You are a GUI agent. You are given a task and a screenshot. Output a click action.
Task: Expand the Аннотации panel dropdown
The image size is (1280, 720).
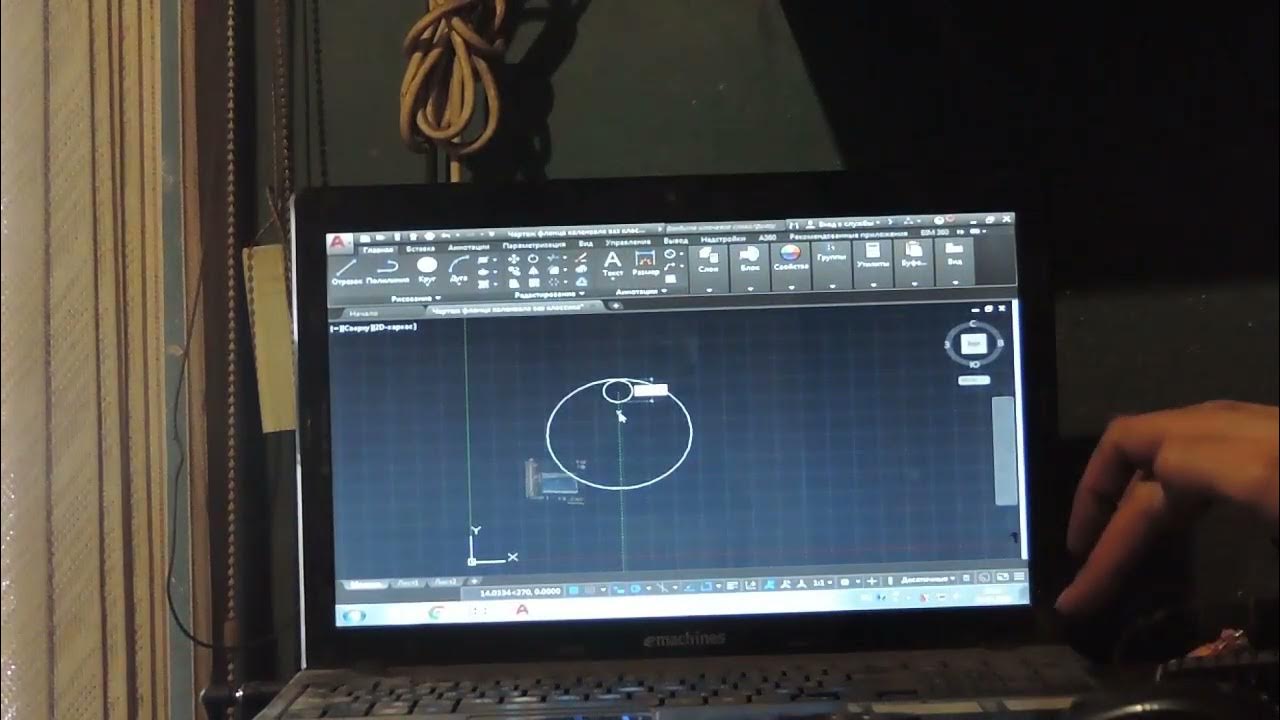644,292
